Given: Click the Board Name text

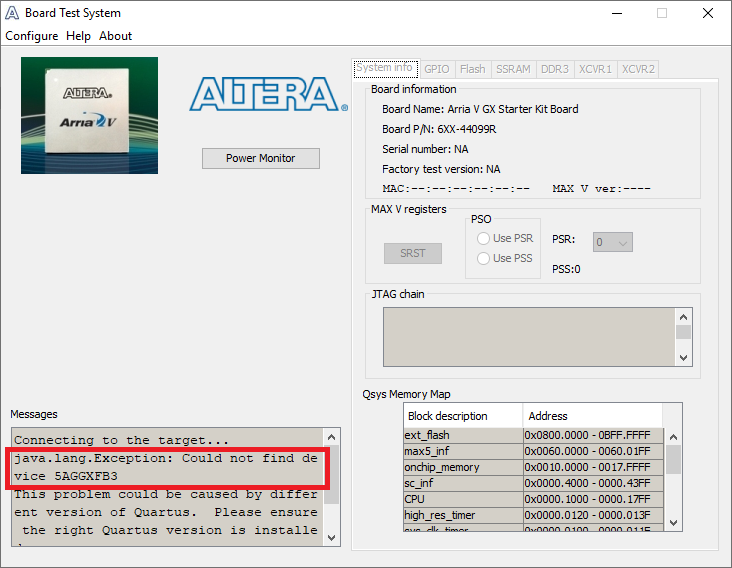Looking at the screenshot, I should point(480,109).
